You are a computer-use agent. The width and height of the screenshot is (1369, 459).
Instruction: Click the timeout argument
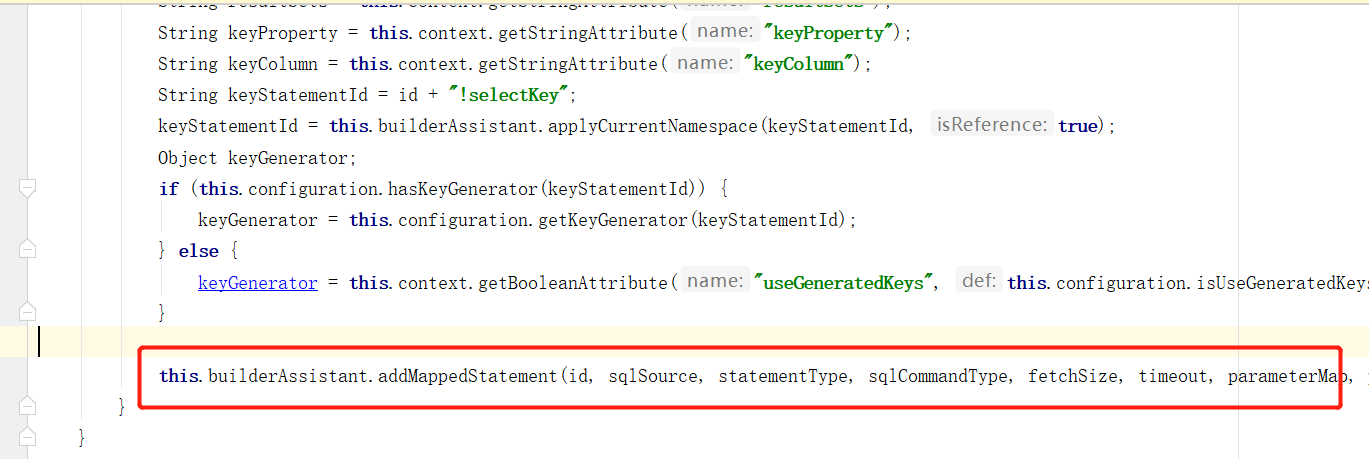[x=1172, y=377]
